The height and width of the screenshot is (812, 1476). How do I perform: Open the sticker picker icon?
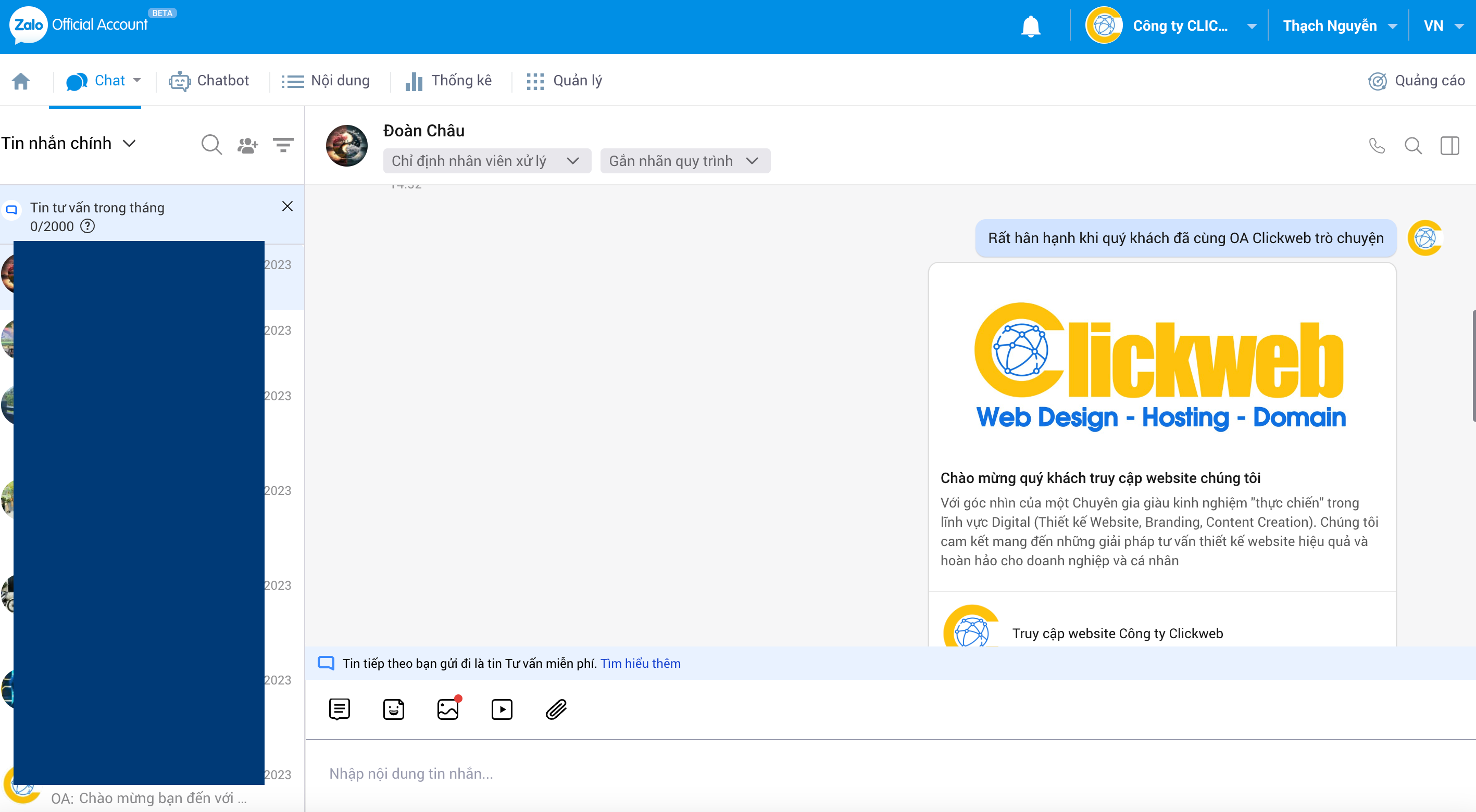[x=394, y=709]
